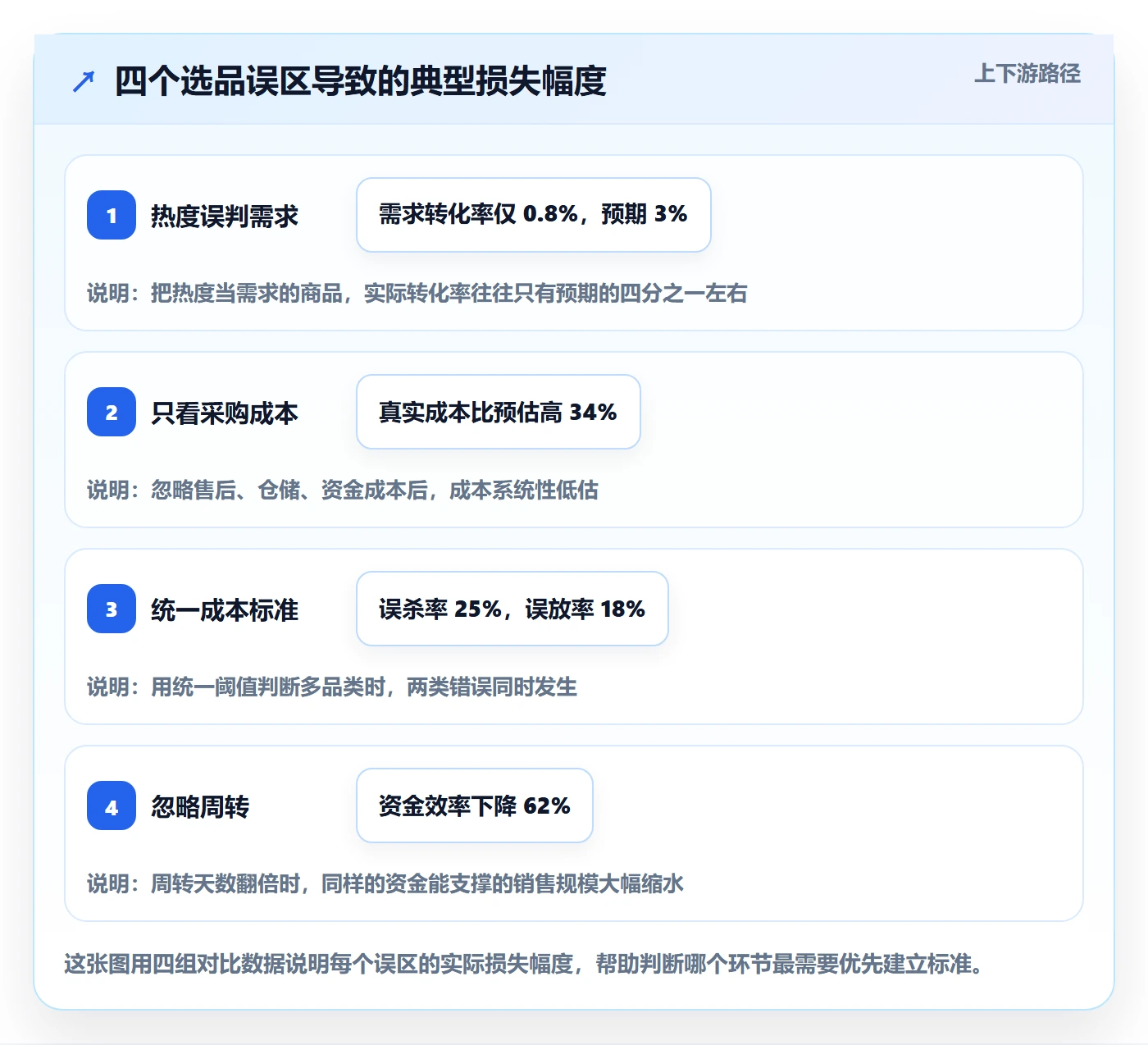Click the note about 统一阈值判断多品类

(x=332, y=687)
